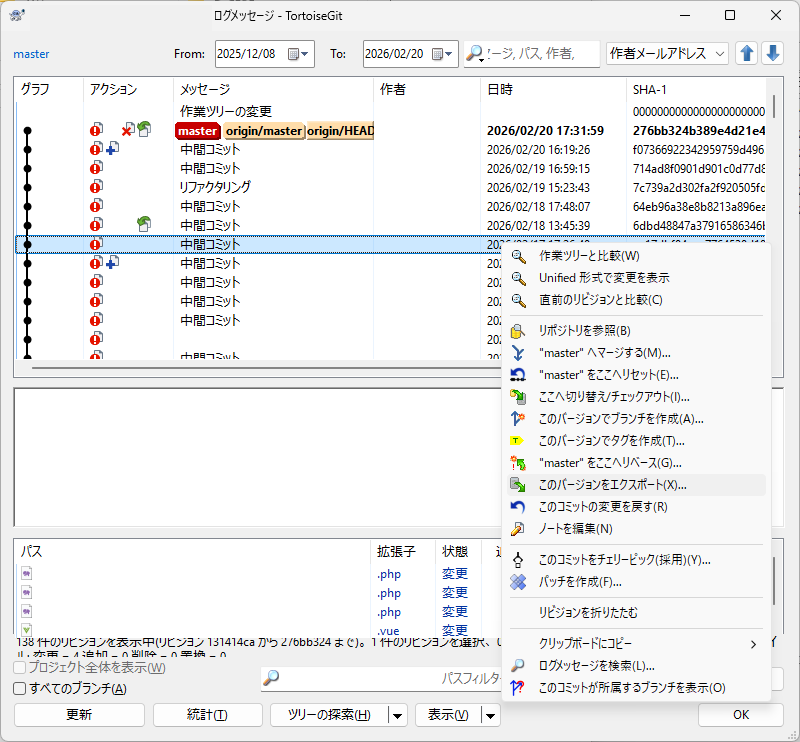Open the 作者メールアドレス dropdown
800x742 pixels.
click(x=667, y=54)
